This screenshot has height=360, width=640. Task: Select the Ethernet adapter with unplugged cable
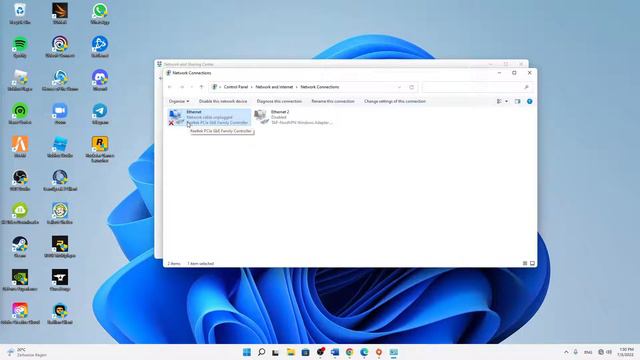pos(209,117)
